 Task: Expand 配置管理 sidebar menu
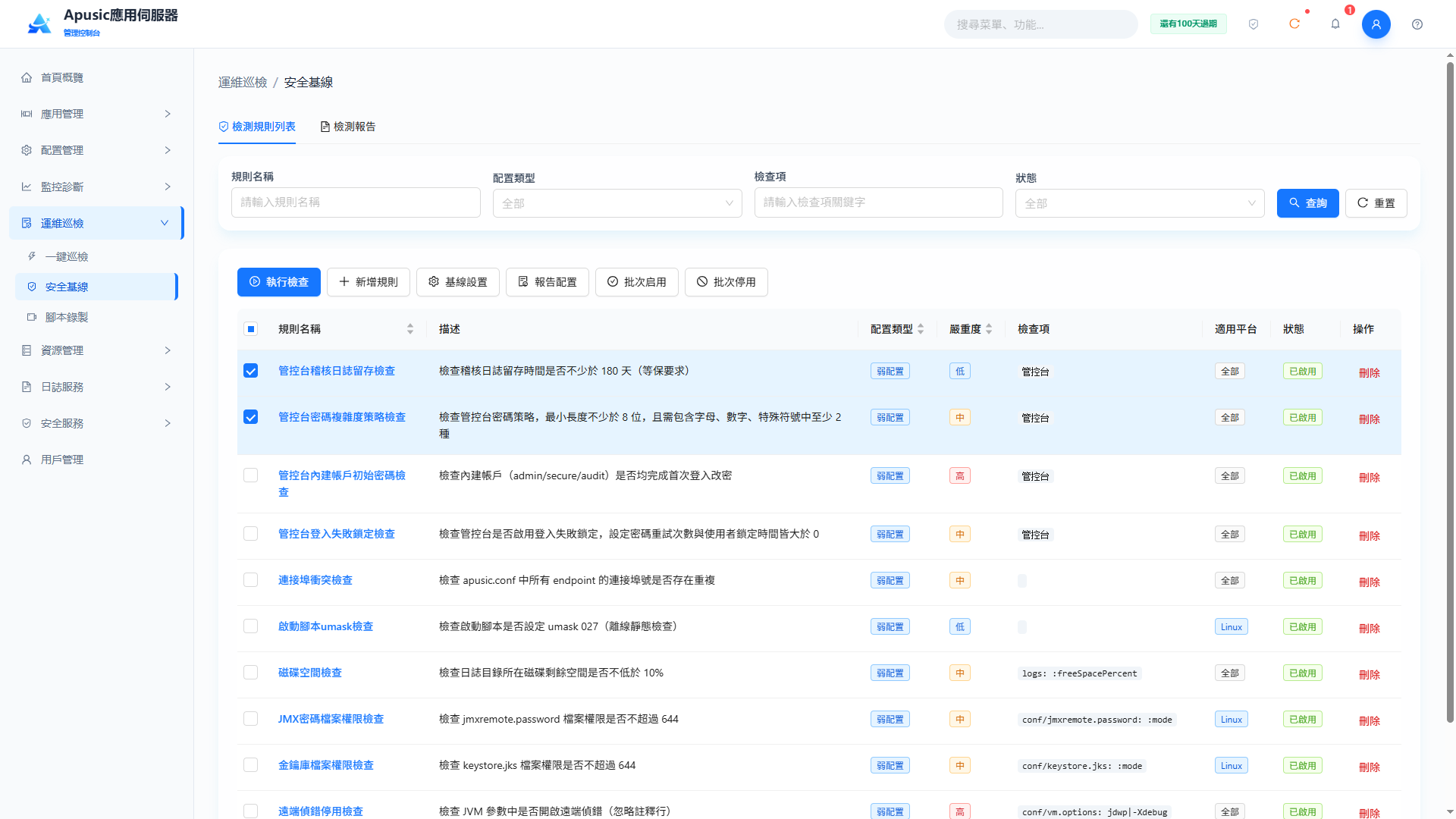97,150
